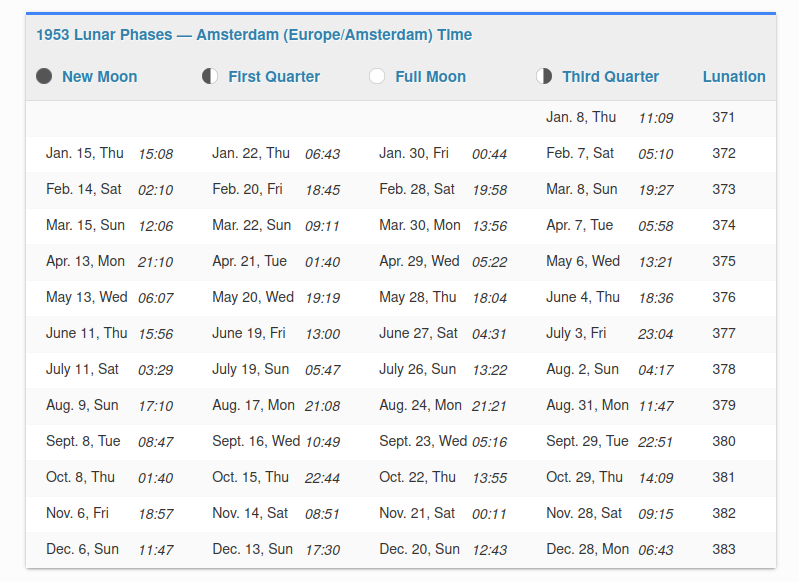
Task: Click the Lunation column header
Action: pos(734,76)
